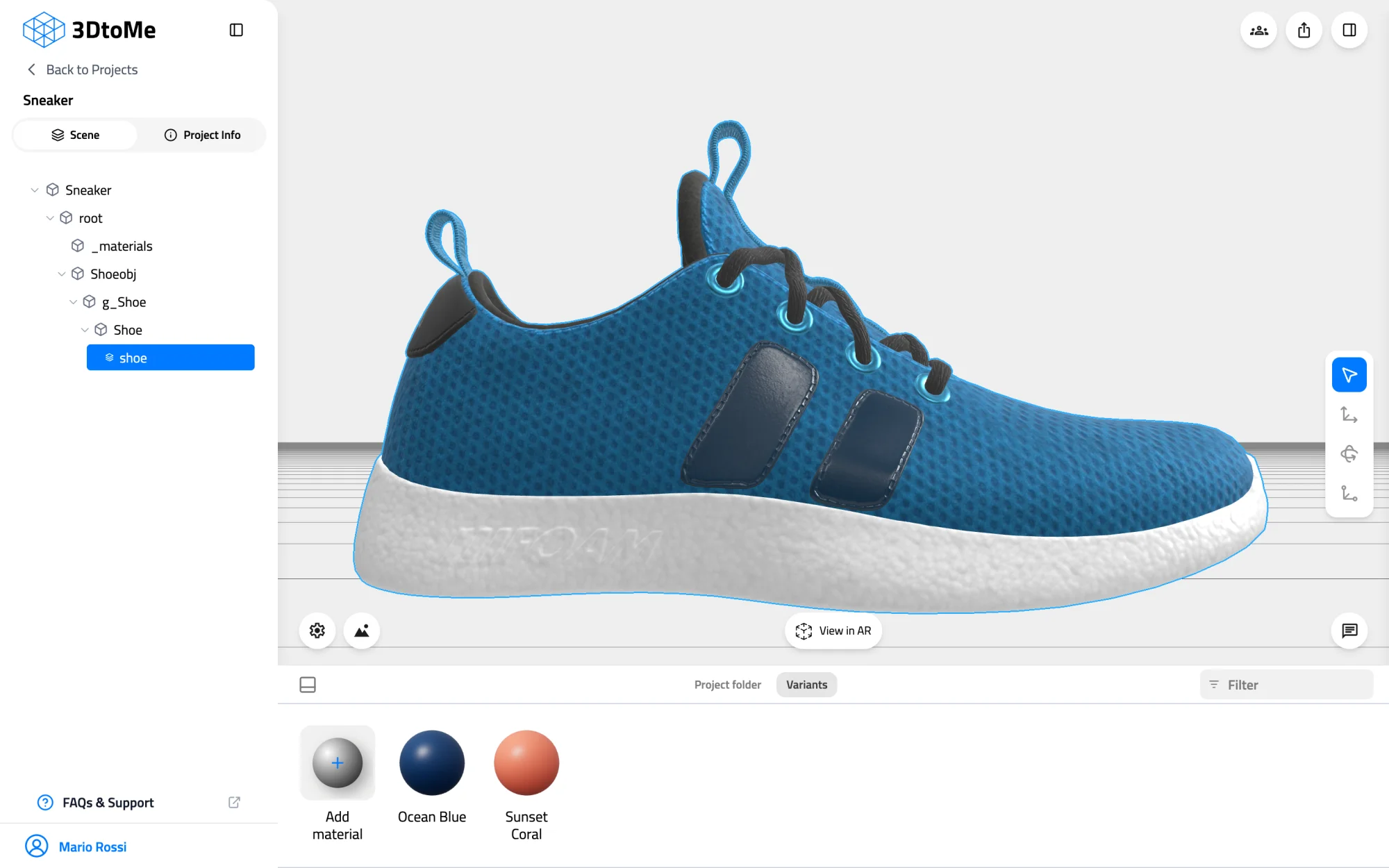Click the Shoeobj node cube icon
Screen dimensions: 1389x868
click(x=78, y=274)
